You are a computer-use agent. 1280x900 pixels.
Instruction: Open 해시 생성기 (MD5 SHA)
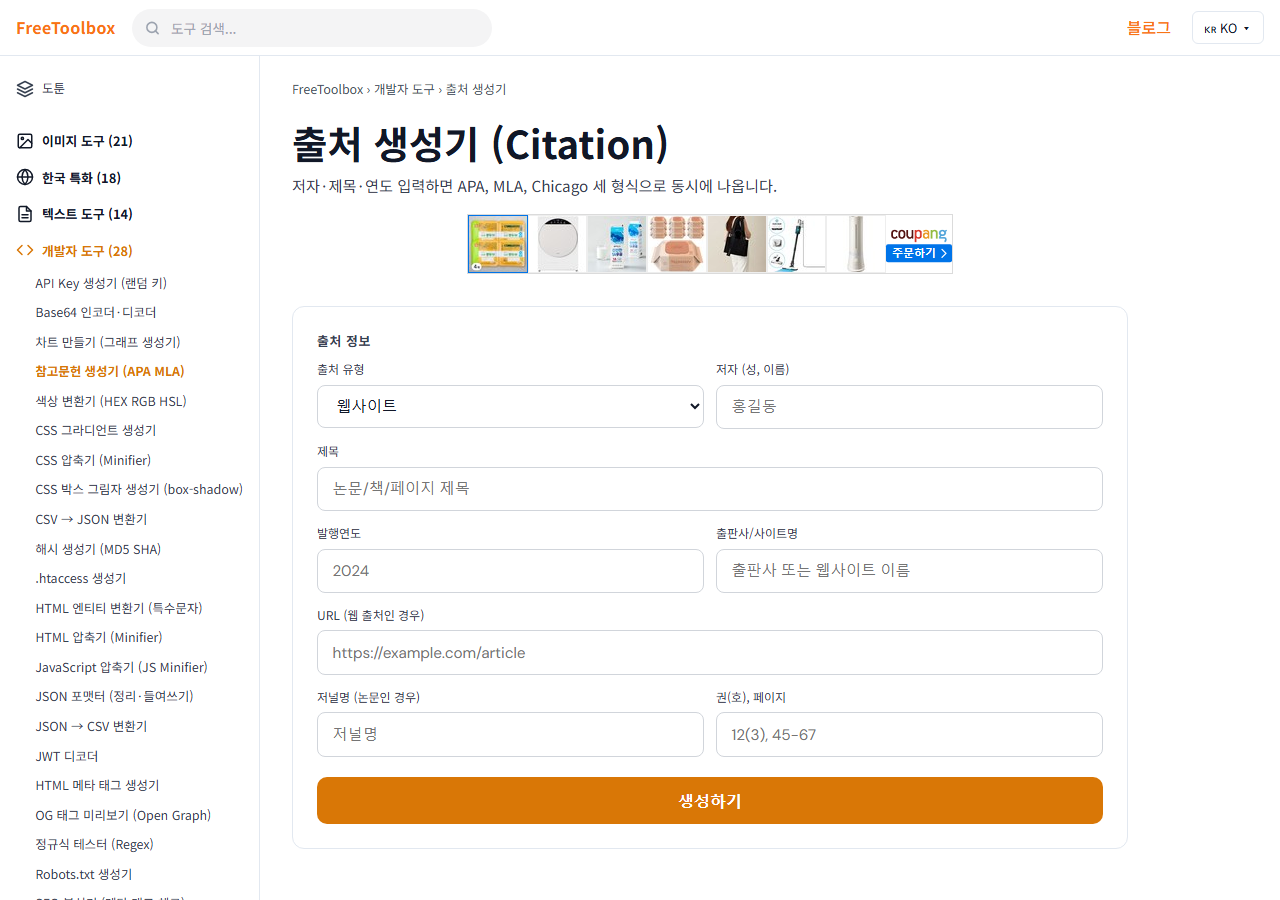click(98, 549)
